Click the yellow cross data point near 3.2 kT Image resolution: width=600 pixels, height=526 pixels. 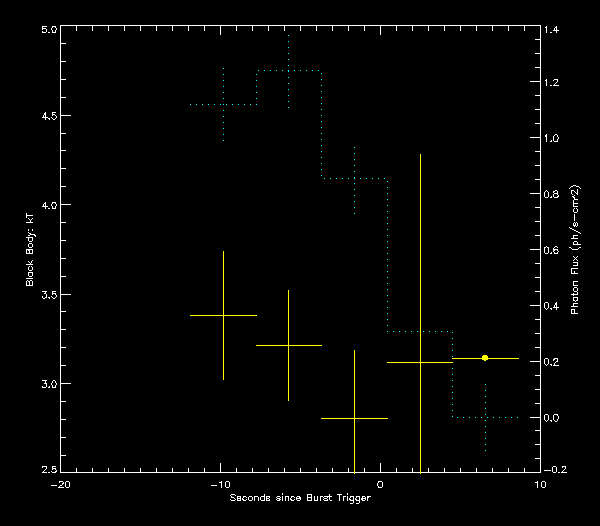[288, 345]
